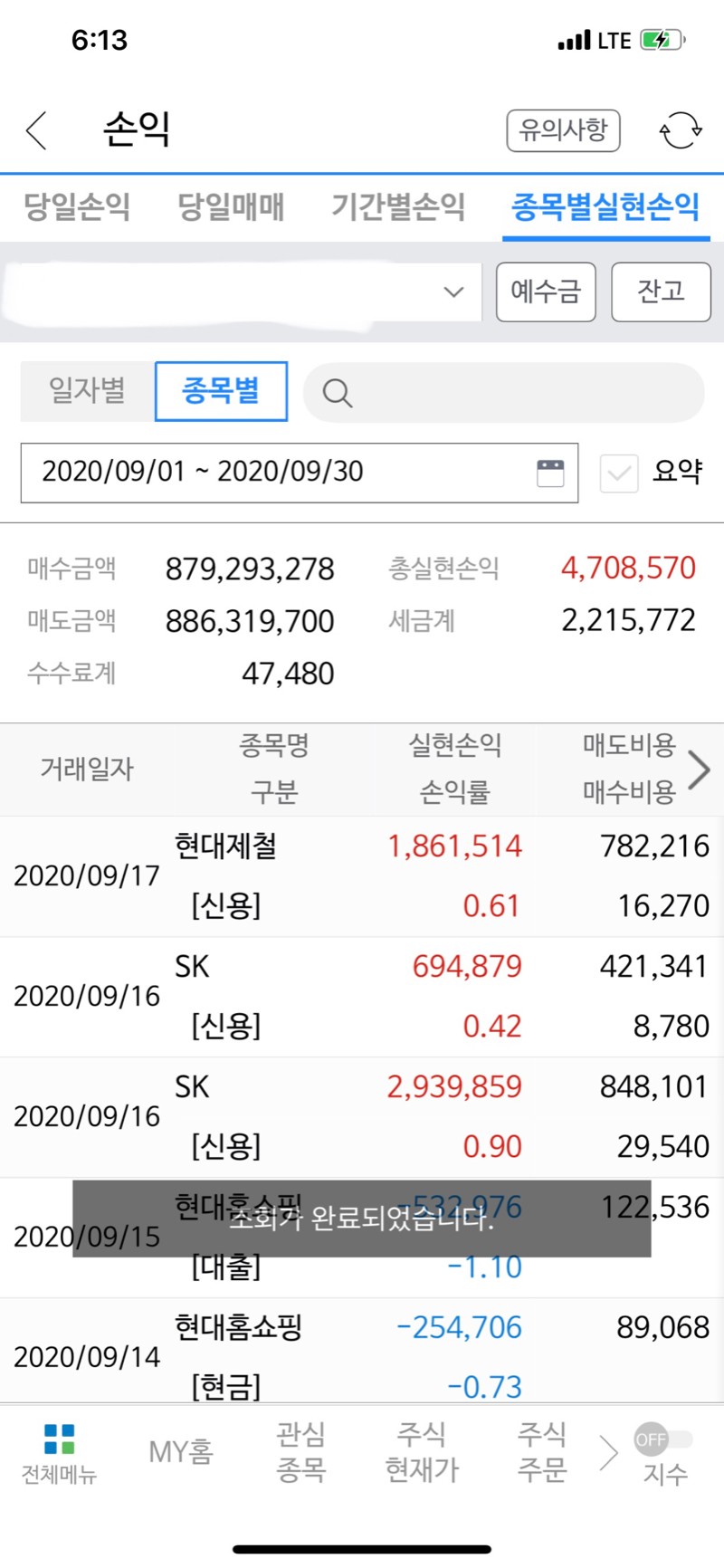Select the 현대제철 row dated 2020/09/17
This screenshot has height=1568, width=724.
362,876
